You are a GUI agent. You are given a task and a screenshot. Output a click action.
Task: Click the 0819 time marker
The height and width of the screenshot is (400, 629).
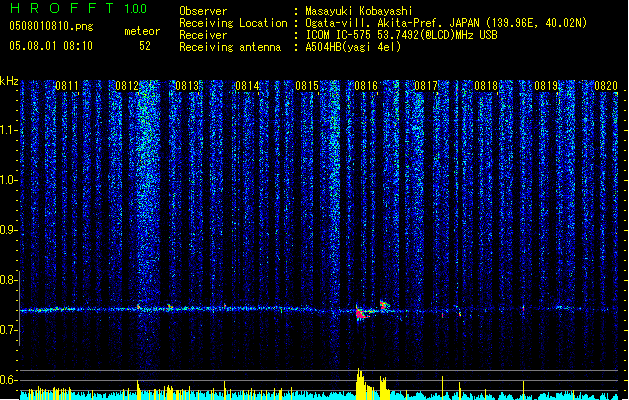(x=546, y=86)
